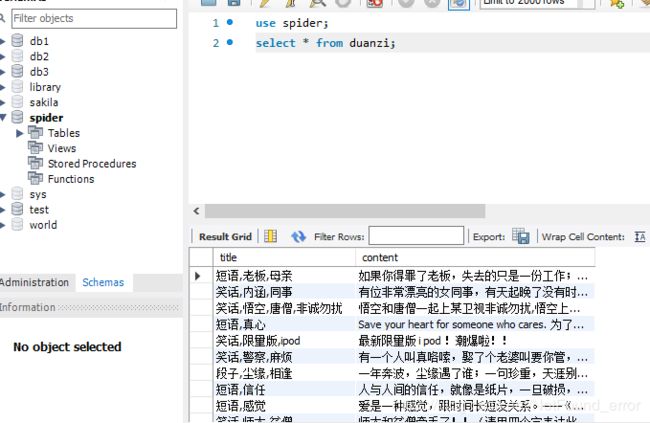Collapse the spider schema tree arrow
The image size is (650, 423).
(3, 117)
